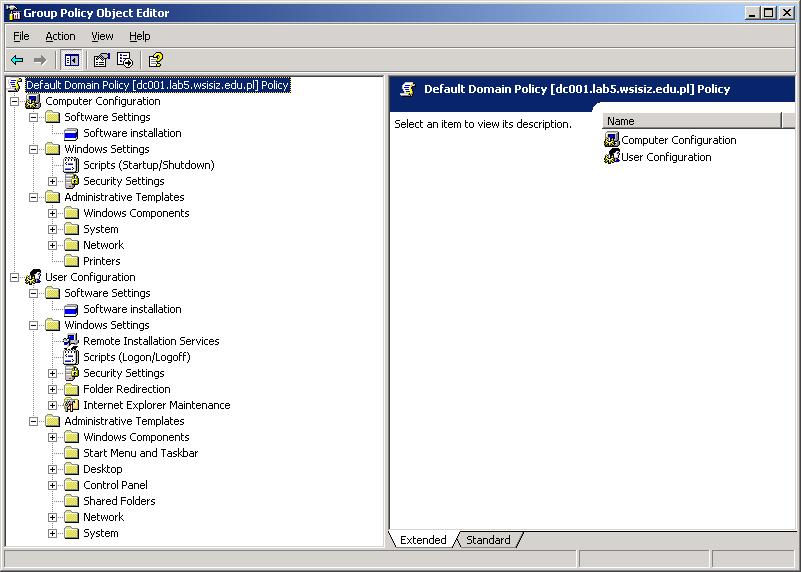The width and height of the screenshot is (801, 572).
Task: Open the View menu
Action: pos(102,36)
